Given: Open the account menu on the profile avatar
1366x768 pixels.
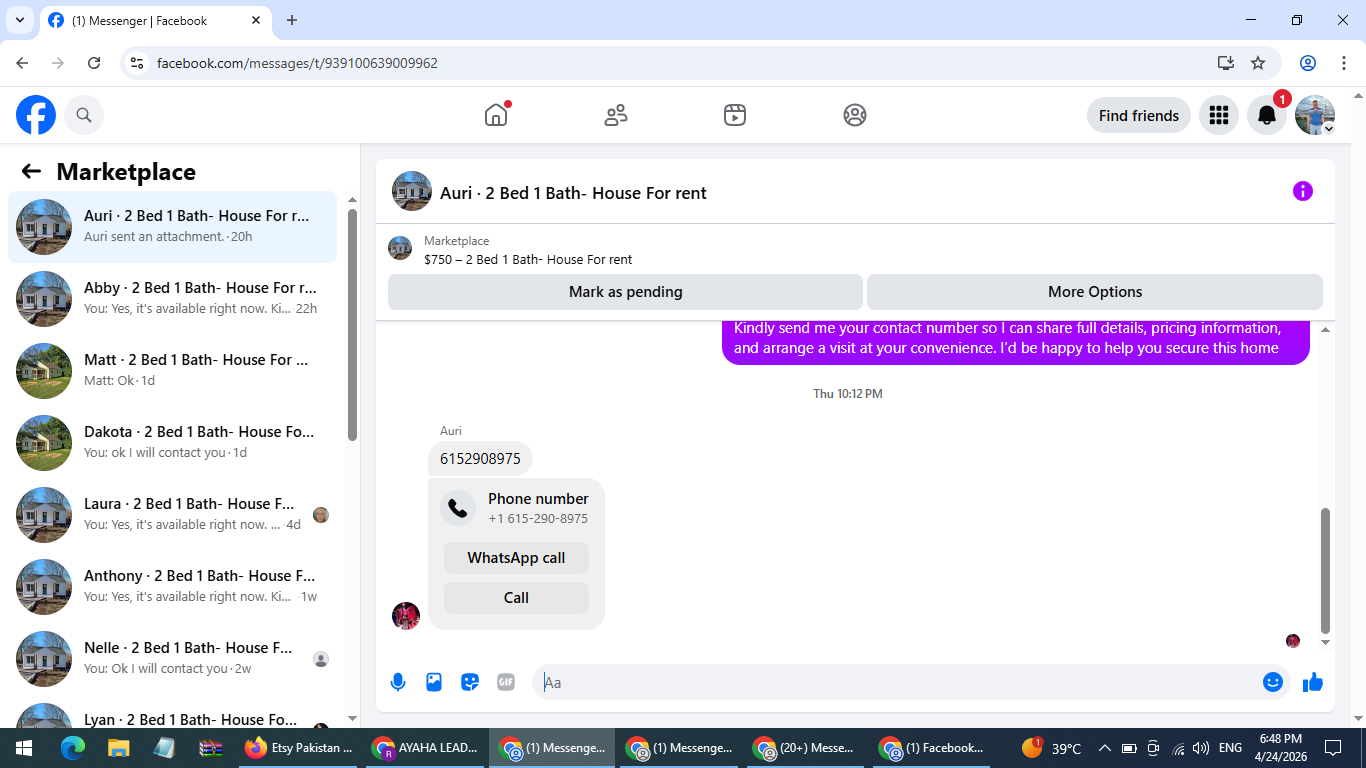Looking at the screenshot, I should (x=1315, y=116).
